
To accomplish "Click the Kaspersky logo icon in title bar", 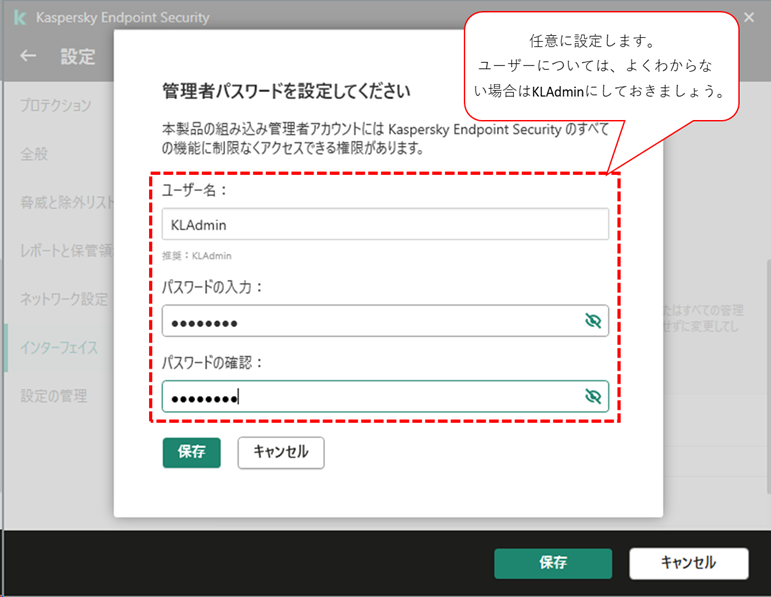I will pyautogui.click(x=20, y=18).
